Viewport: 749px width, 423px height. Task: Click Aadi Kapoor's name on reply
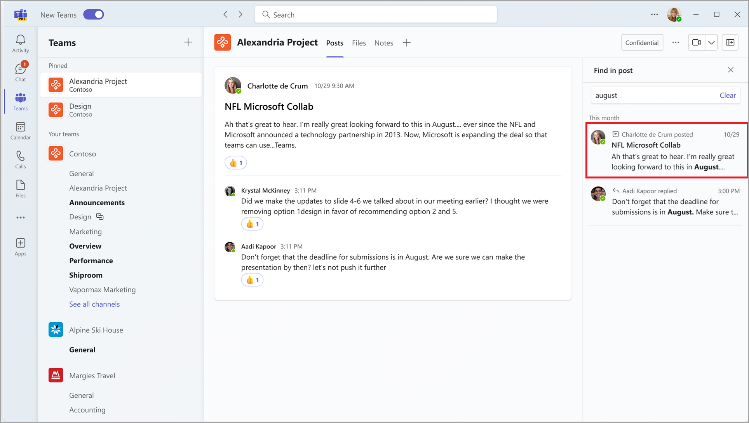coord(258,246)
